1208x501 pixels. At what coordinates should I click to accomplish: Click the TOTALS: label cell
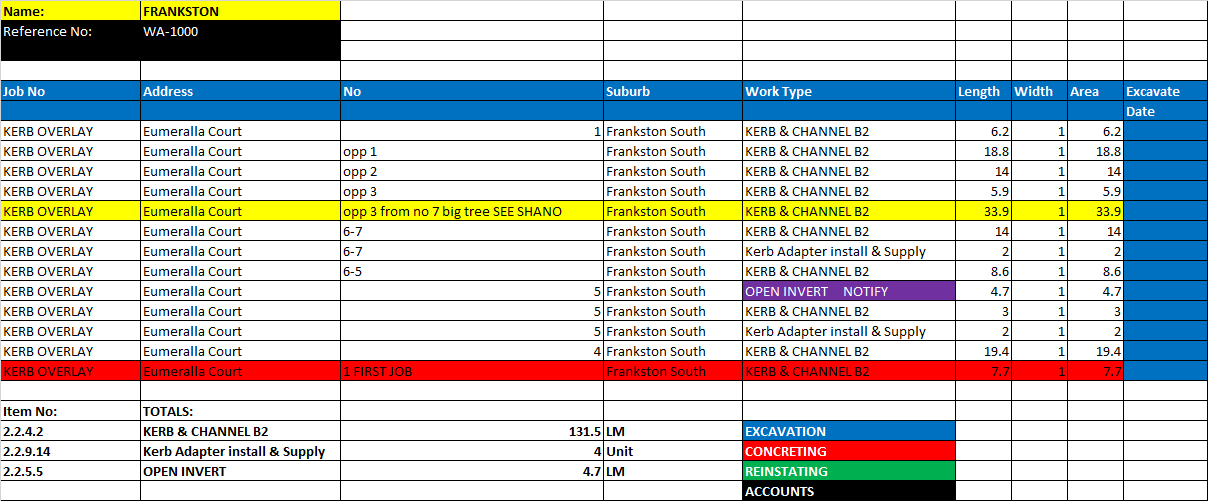click(x=240, y=411)
